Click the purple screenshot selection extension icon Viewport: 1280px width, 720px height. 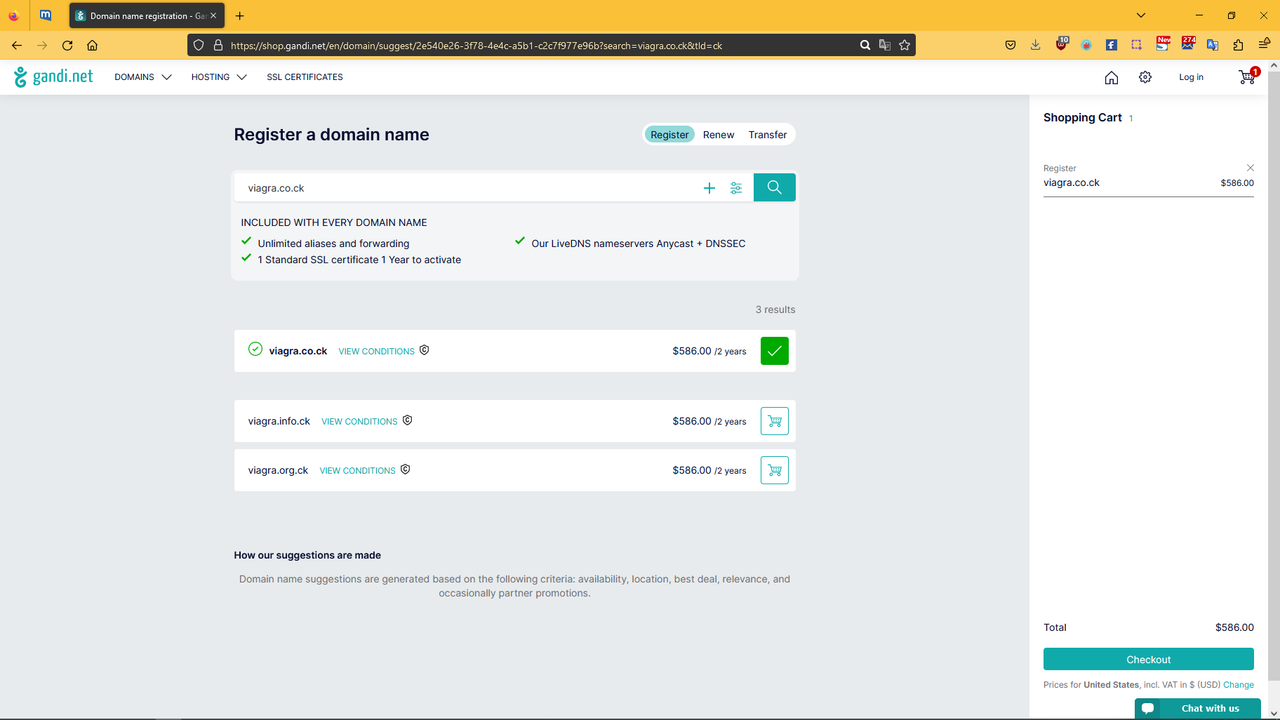1137,45
